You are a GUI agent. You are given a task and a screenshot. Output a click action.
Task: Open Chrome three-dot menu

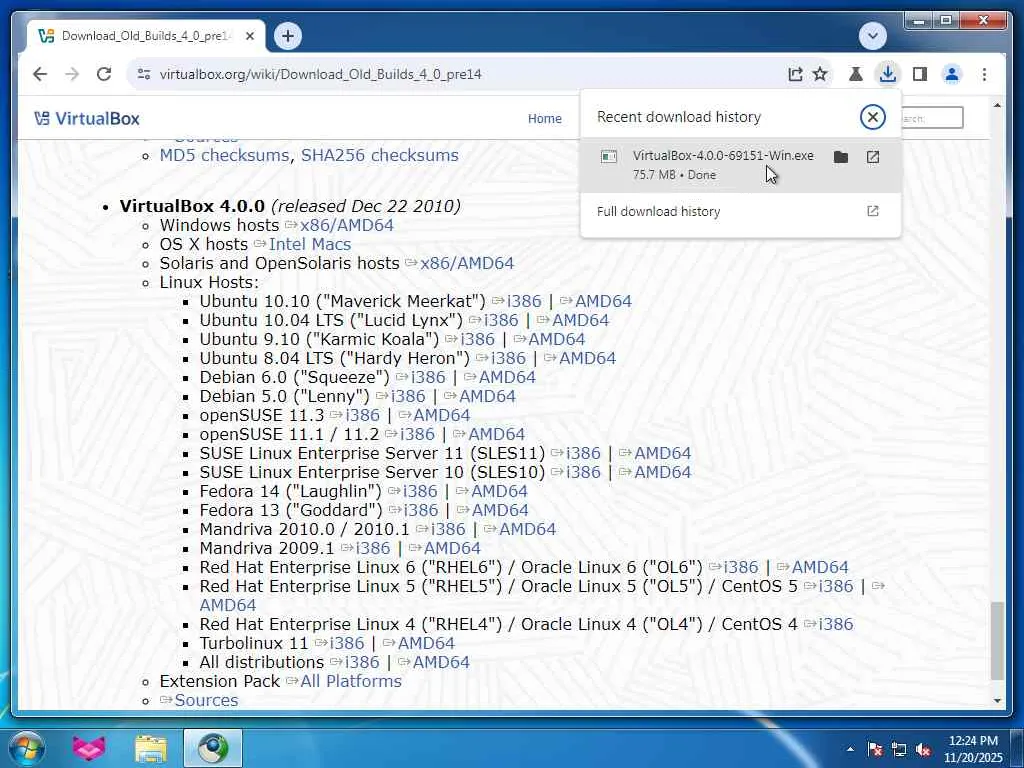coord(984,74)
